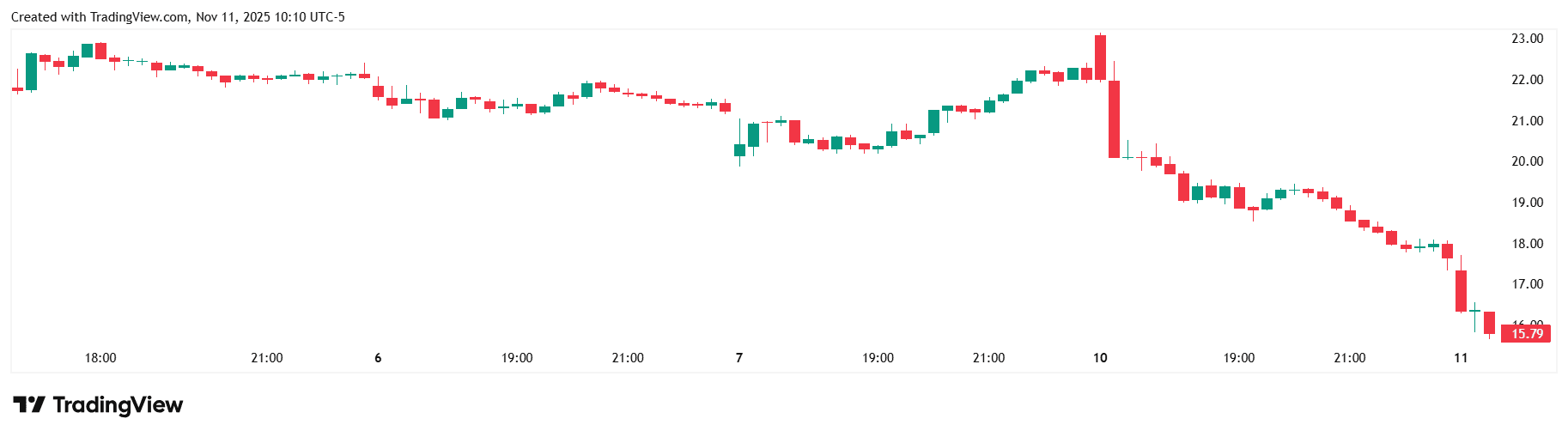Select the day 7 date marker

[x=739, y=358]
